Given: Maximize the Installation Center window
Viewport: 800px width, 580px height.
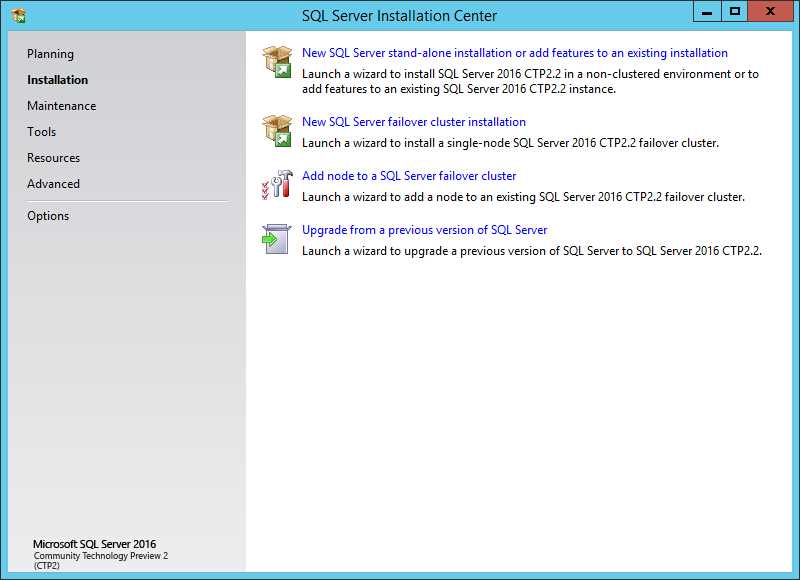Looking at the screenshot, I should 735,12.
